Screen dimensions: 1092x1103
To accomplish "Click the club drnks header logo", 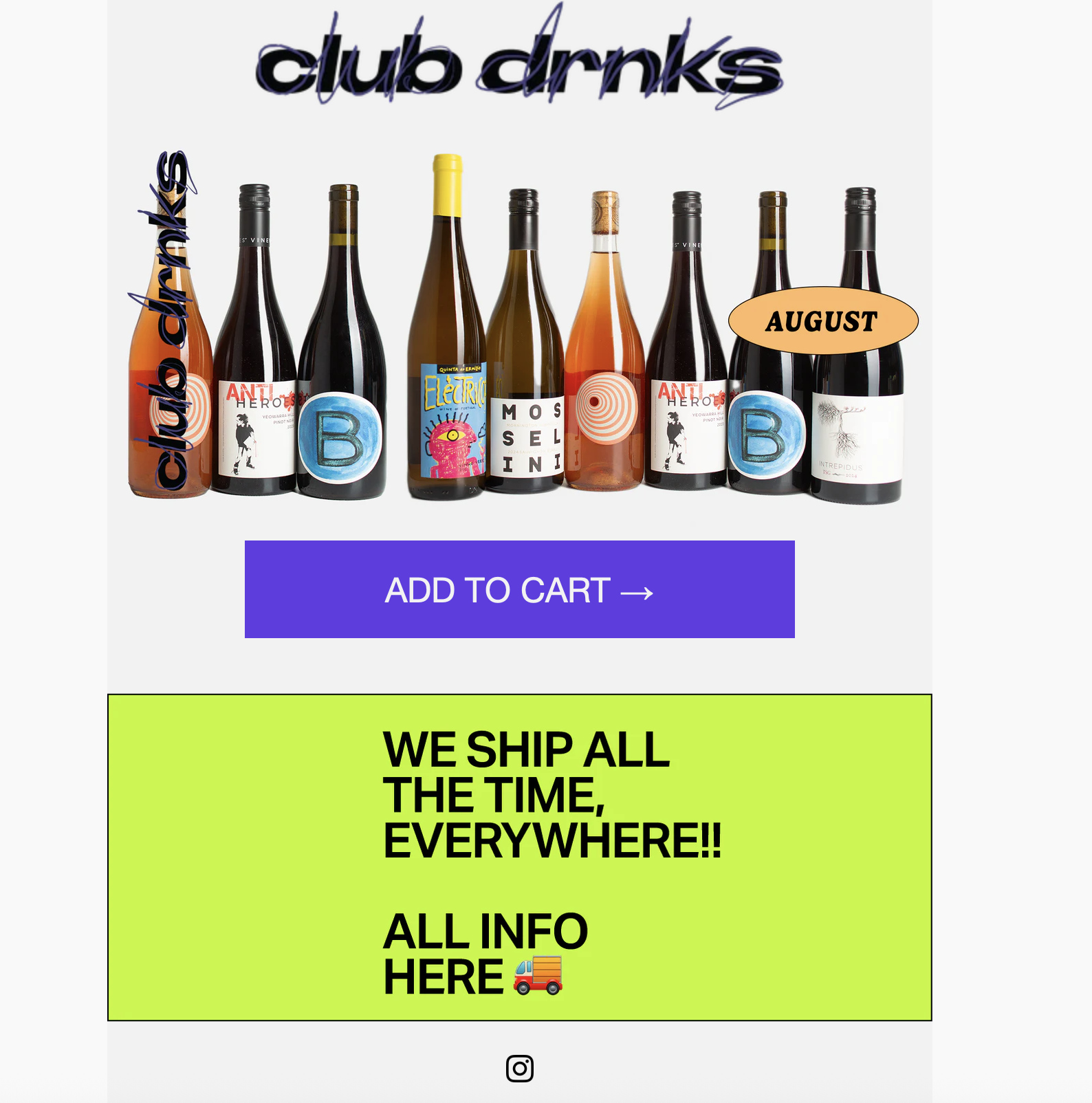I will click(x=520, y=58).
